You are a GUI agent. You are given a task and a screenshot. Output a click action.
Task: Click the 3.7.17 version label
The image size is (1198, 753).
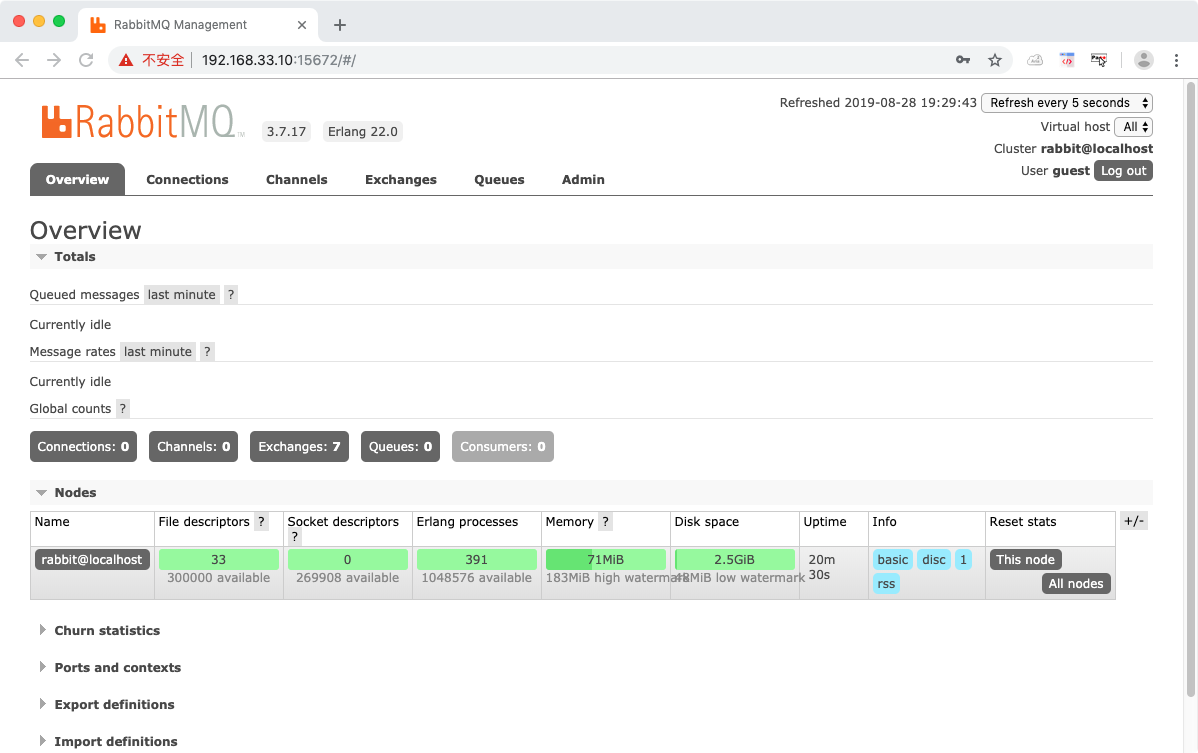point(287,131)
